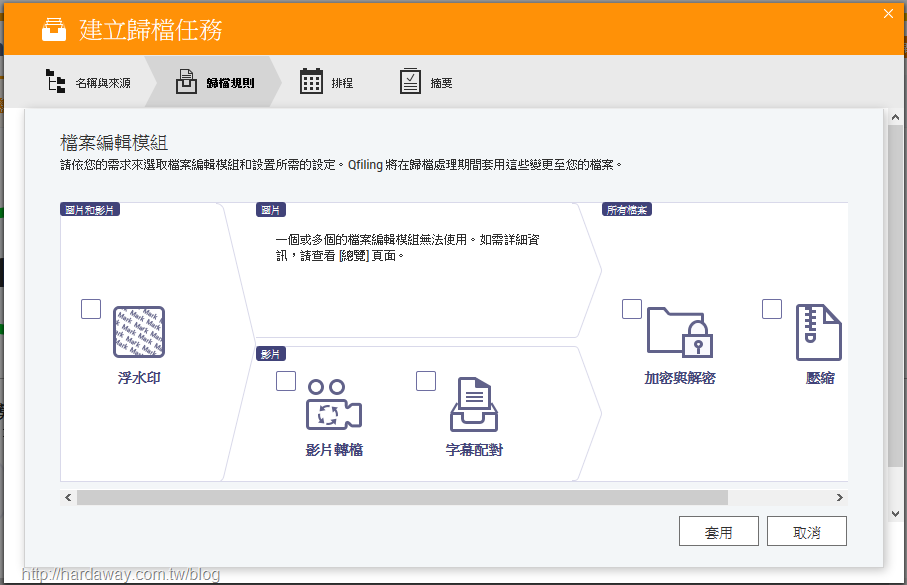Click the 壓縮 label
The width and height of the screenshot is (907, 585).
[820, 378]
